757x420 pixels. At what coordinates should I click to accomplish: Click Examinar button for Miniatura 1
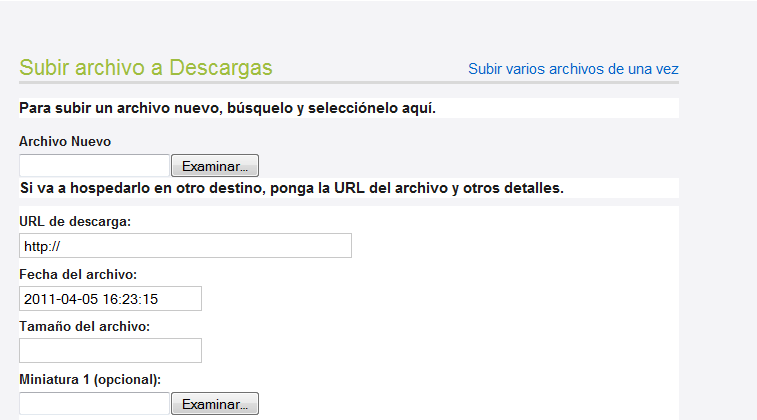coord(215,404)
